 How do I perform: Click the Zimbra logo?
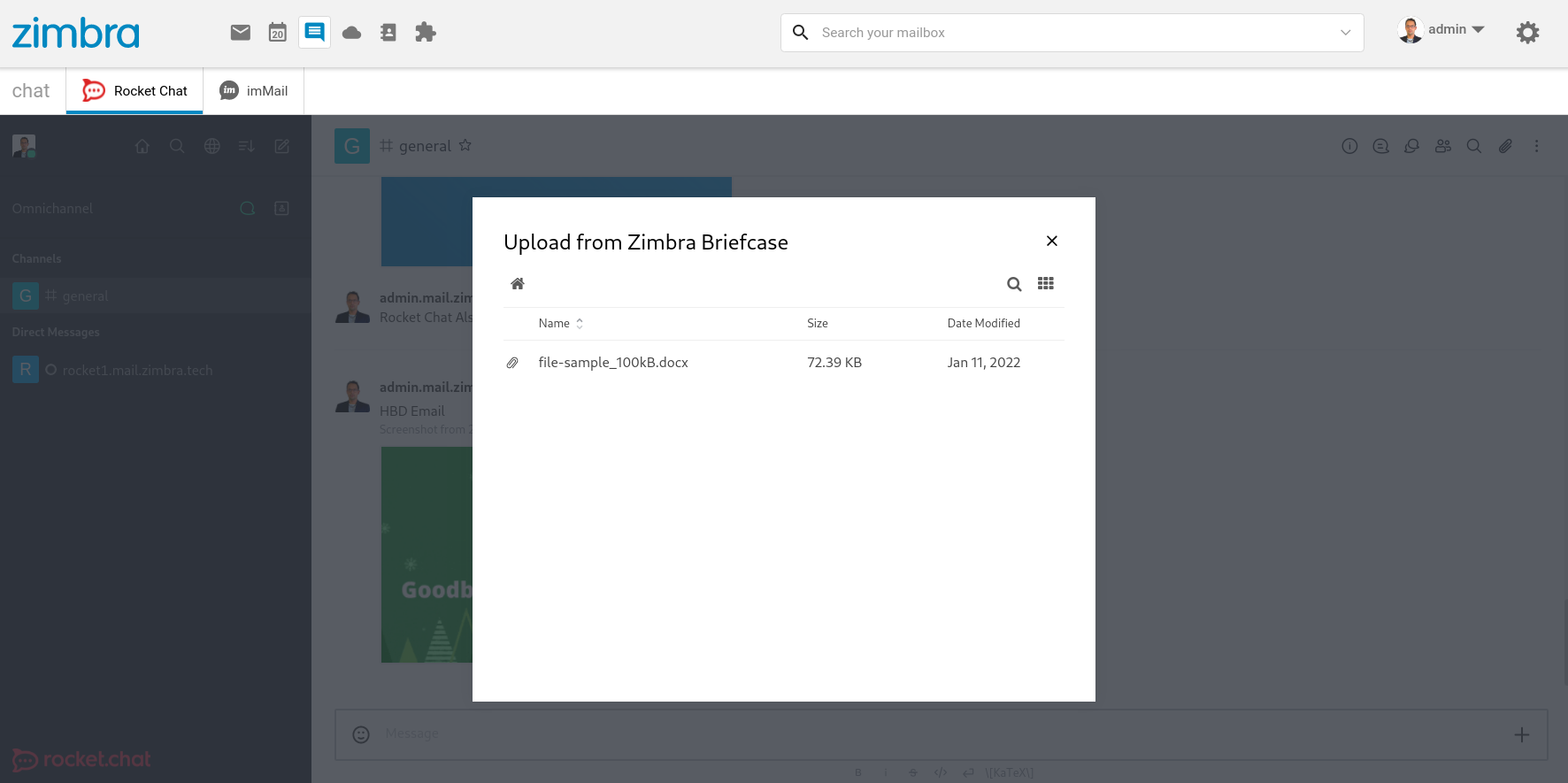tap(76, 33)
